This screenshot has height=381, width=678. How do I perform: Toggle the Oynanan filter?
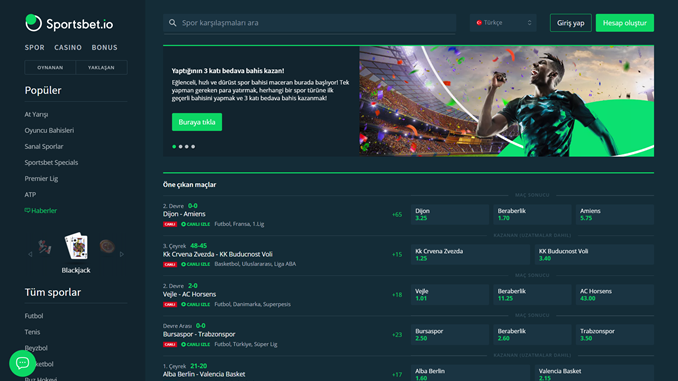coord(50,67)
